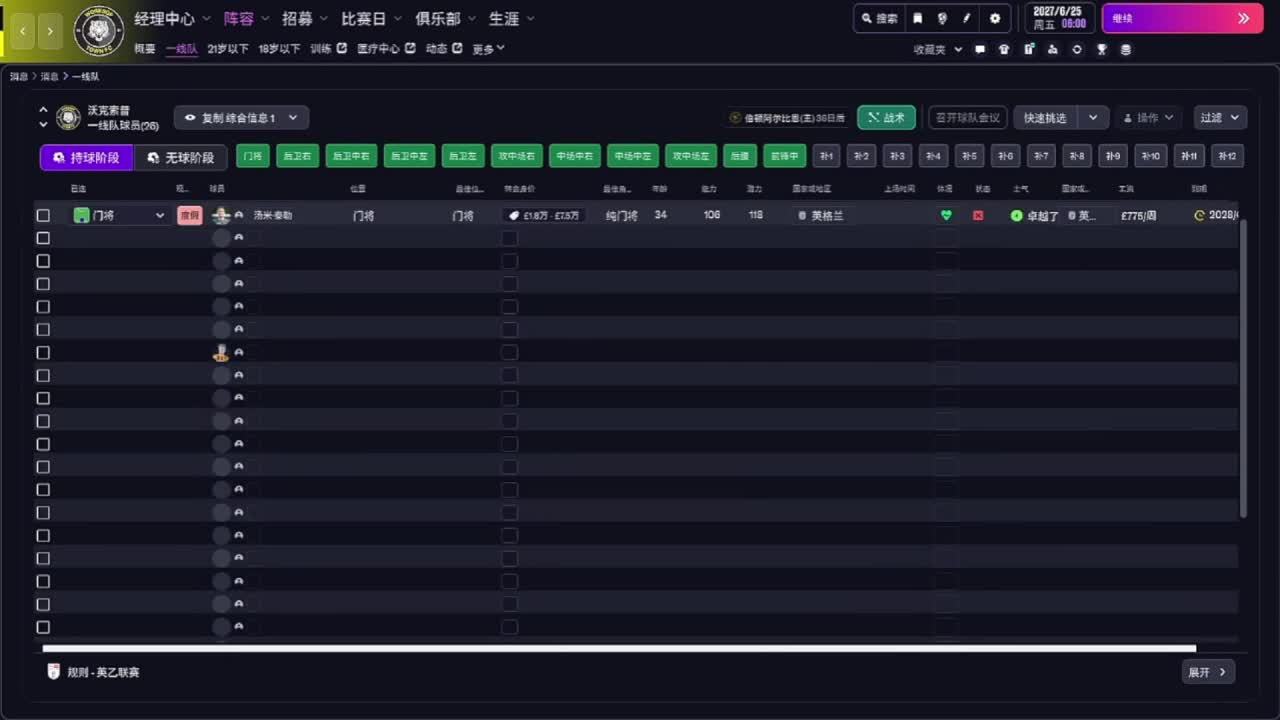Viewport: 1280px width, 720px height.
Task: Switch to 无球阶段 phase toggle
Action: click(181, 158)
